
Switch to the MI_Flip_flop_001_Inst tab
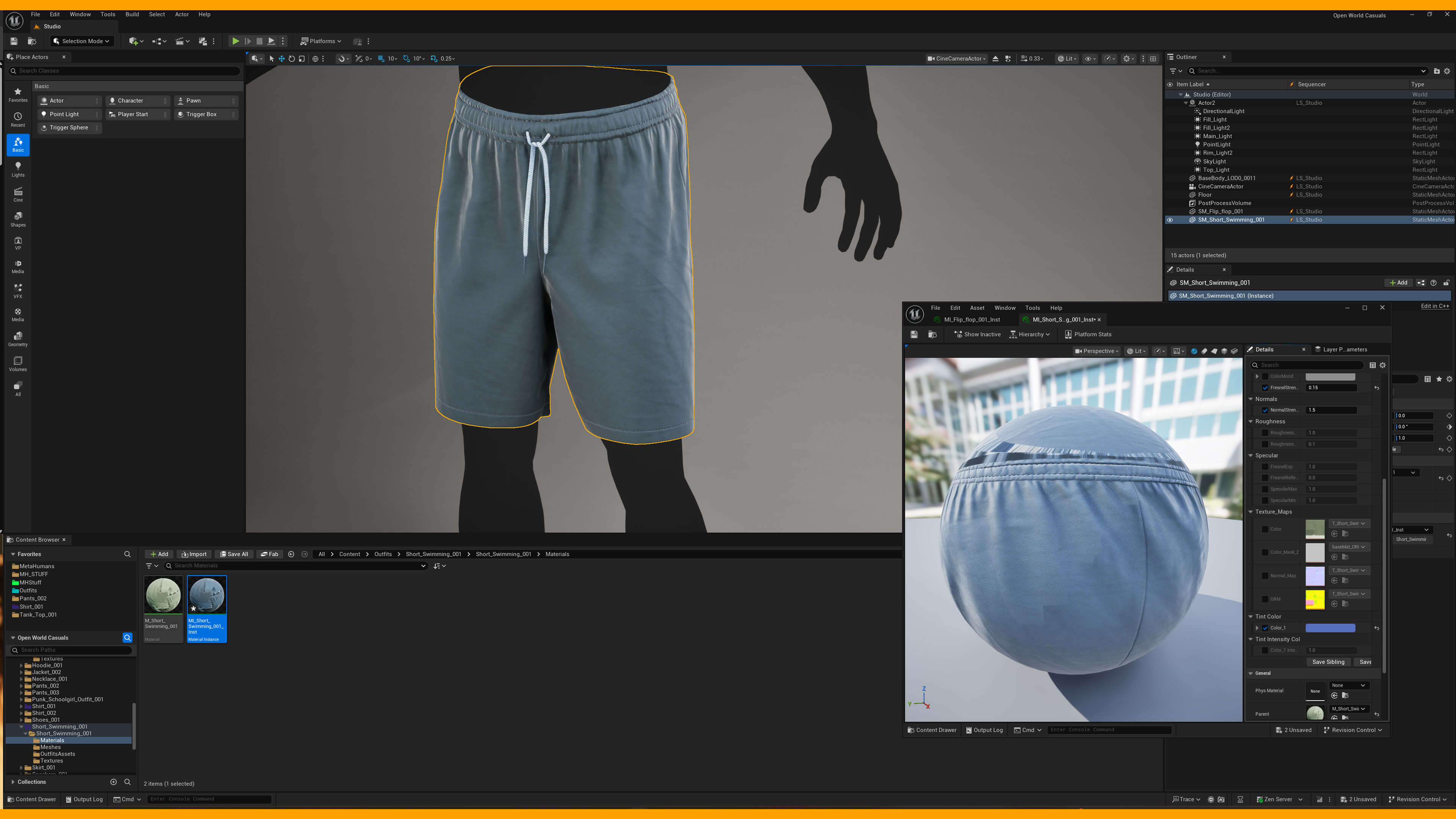(x=971, y=320)
